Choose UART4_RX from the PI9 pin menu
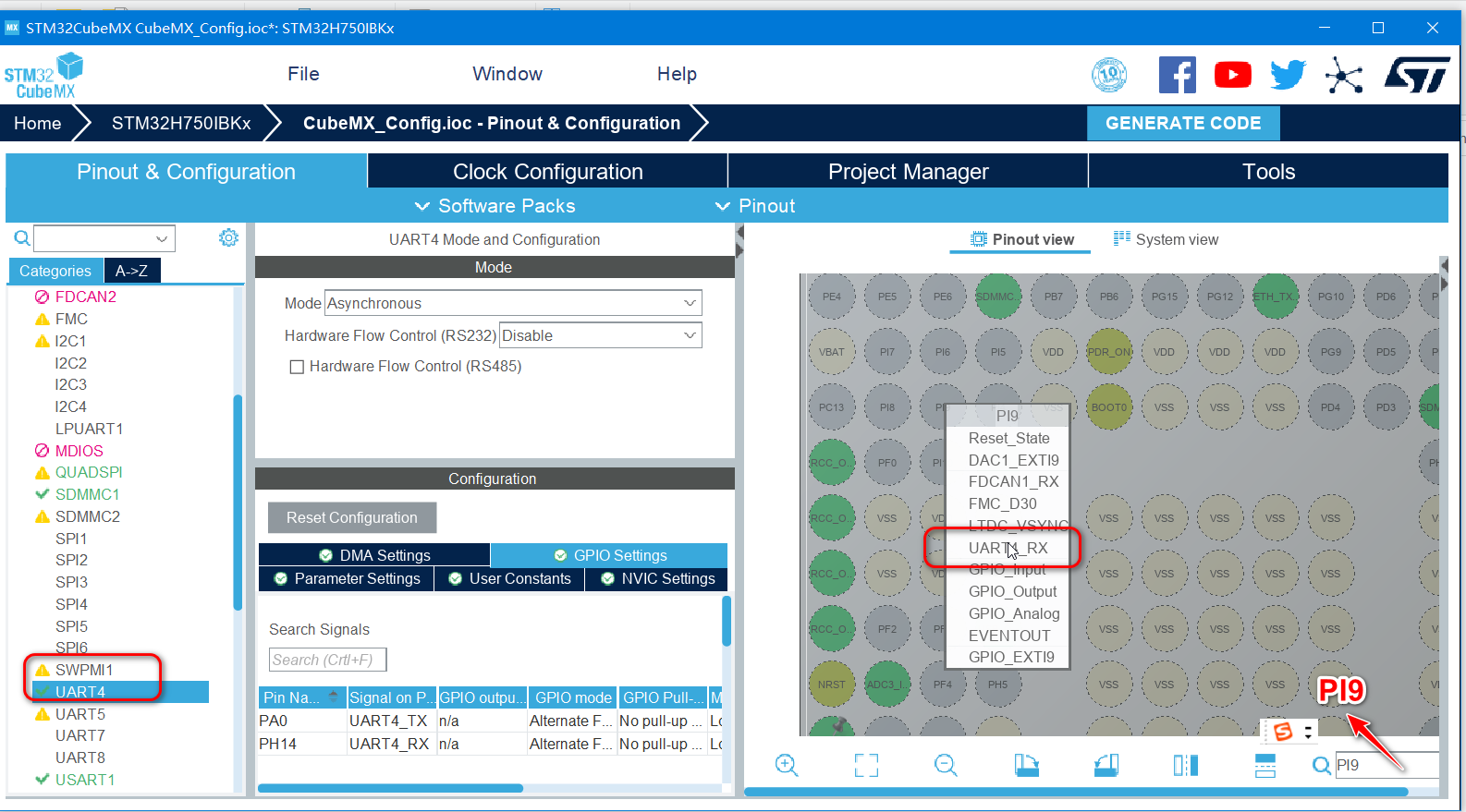The height and width of the screenshot is (812, 1466). coord(1008,548)
